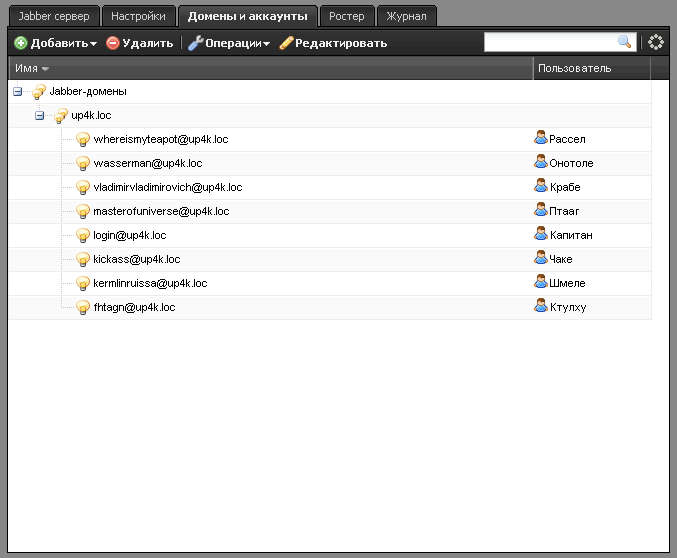
Task: Open the Операции dropdown menu
Action: [x=229, y=43]
